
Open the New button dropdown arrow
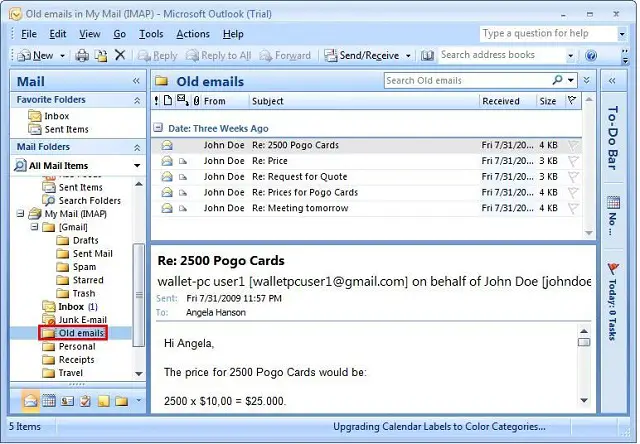[62, 56]
